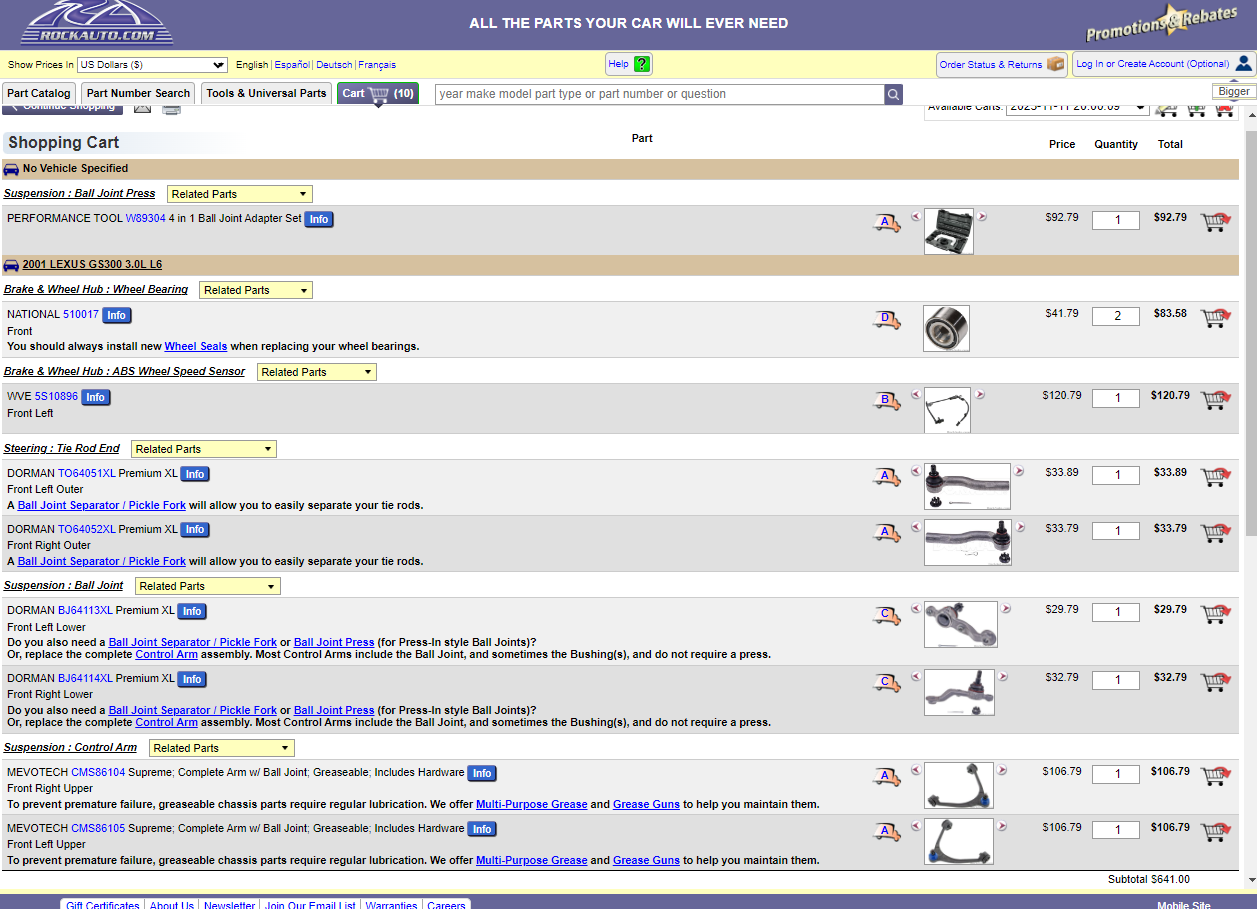The width and height of the screenshot is (1257, 909).
Task: Switch language to Français
Action: point(377,65)
